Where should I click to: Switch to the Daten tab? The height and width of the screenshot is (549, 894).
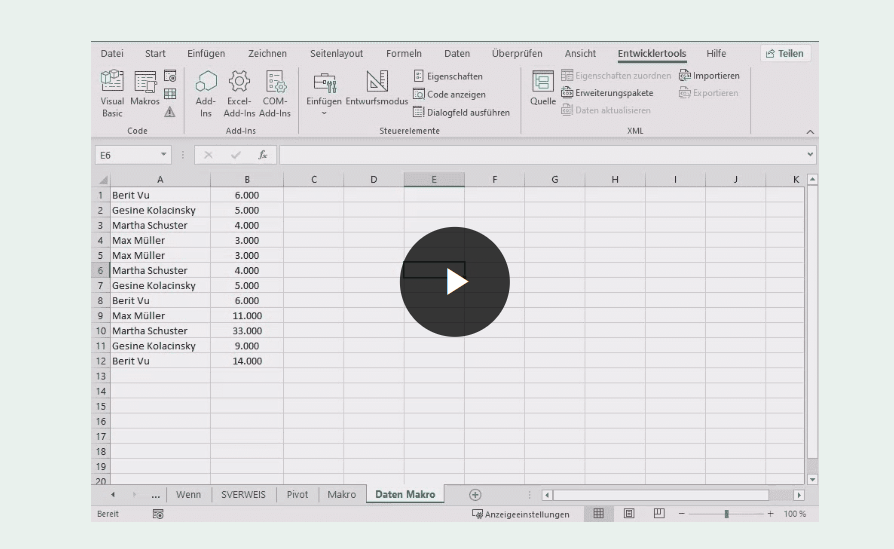[x=457, y=54]
